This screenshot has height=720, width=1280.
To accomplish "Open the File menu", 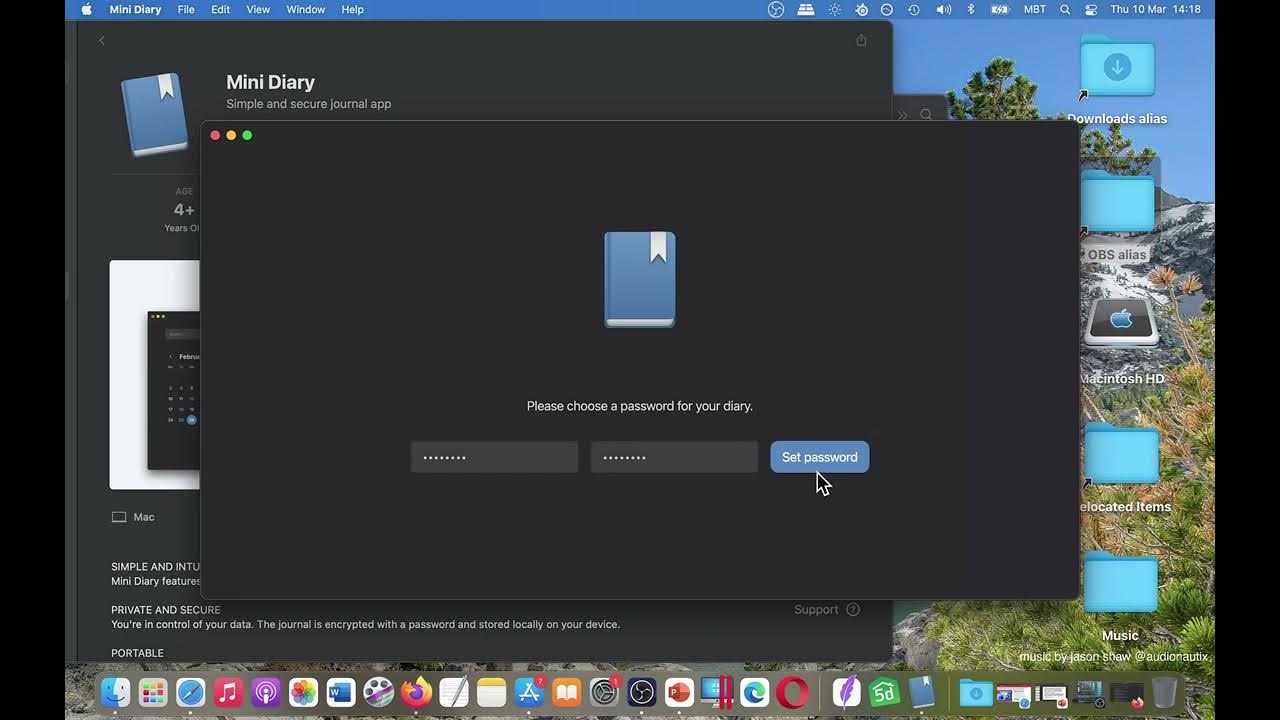I will pos(186,9).
